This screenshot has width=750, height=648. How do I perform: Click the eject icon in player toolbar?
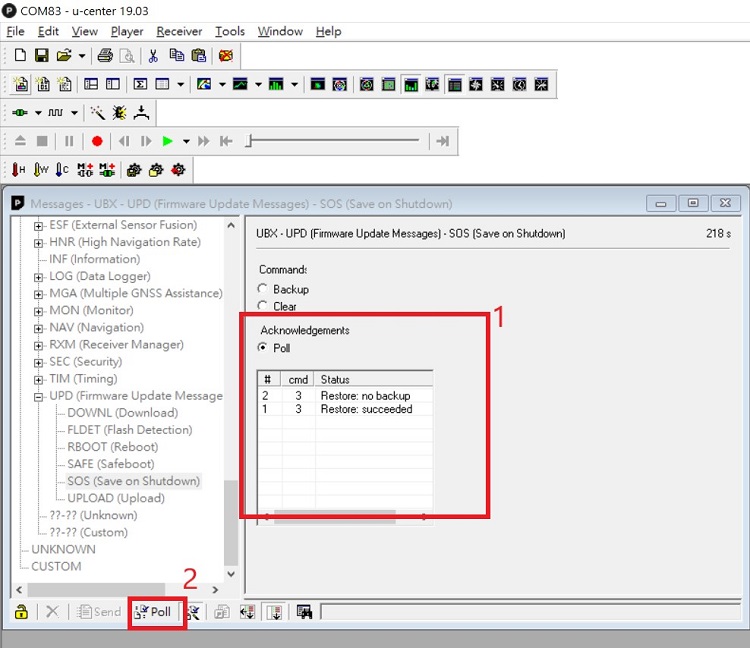pyautogui.click(x=20, y=141)
